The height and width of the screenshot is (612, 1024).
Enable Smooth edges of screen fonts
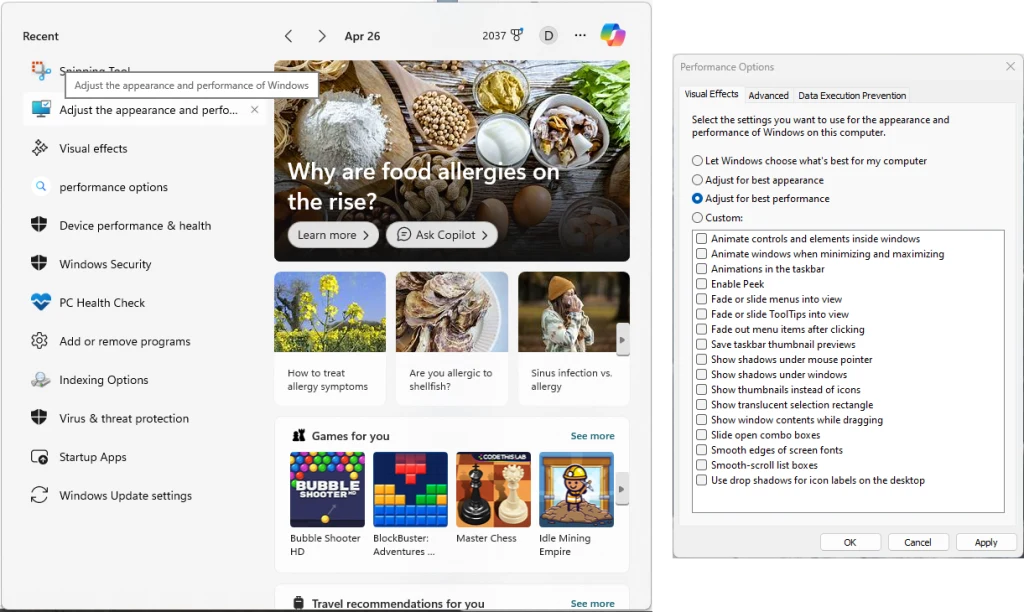click(x=701, y=449)
